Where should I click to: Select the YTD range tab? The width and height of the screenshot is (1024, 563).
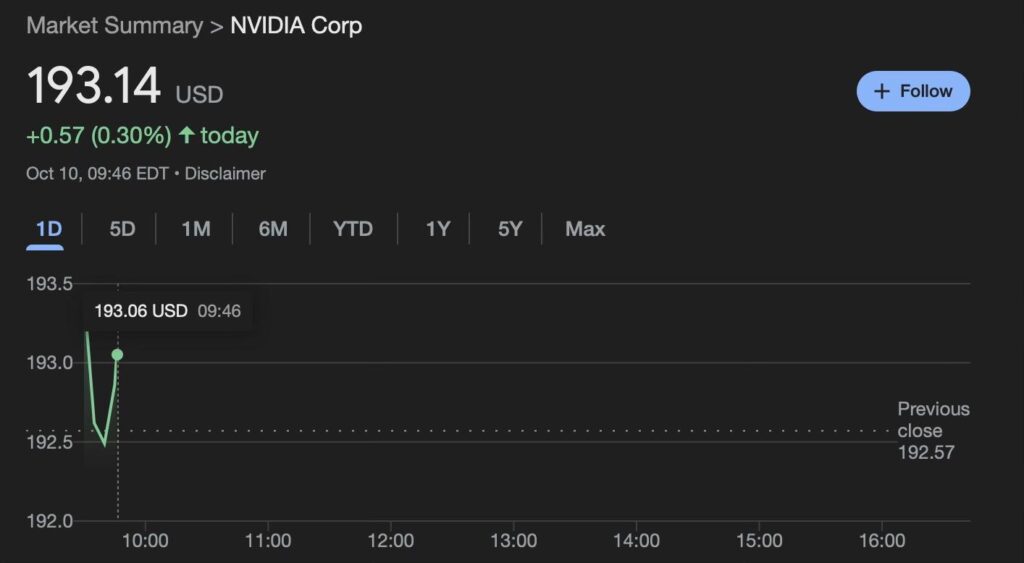[353, 229]
